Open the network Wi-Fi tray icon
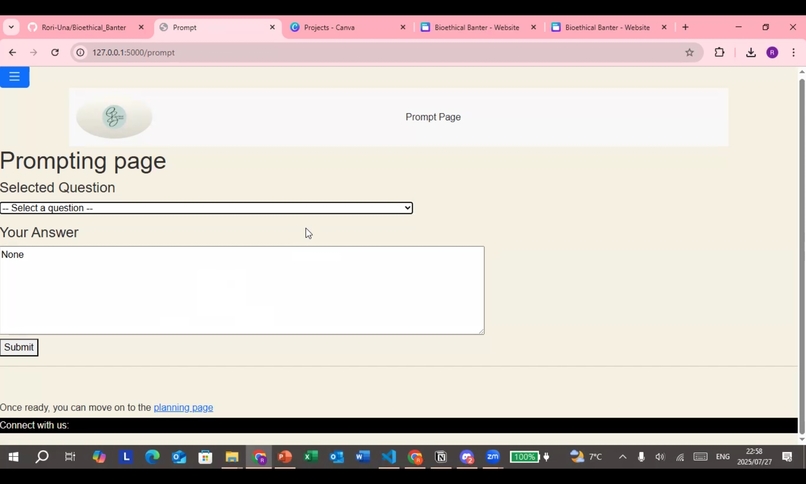 click(680, 457)
